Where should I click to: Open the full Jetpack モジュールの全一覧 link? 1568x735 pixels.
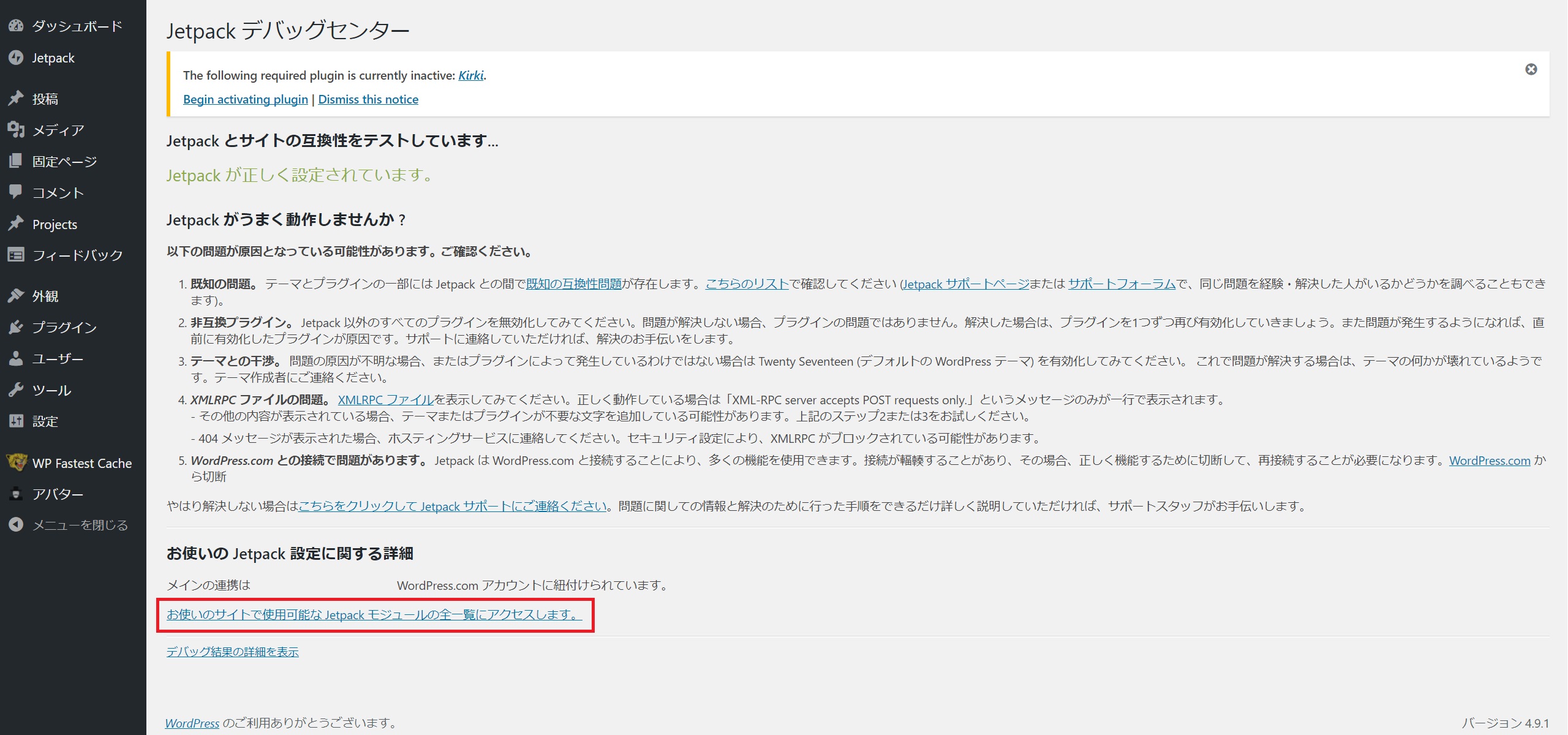374,615
